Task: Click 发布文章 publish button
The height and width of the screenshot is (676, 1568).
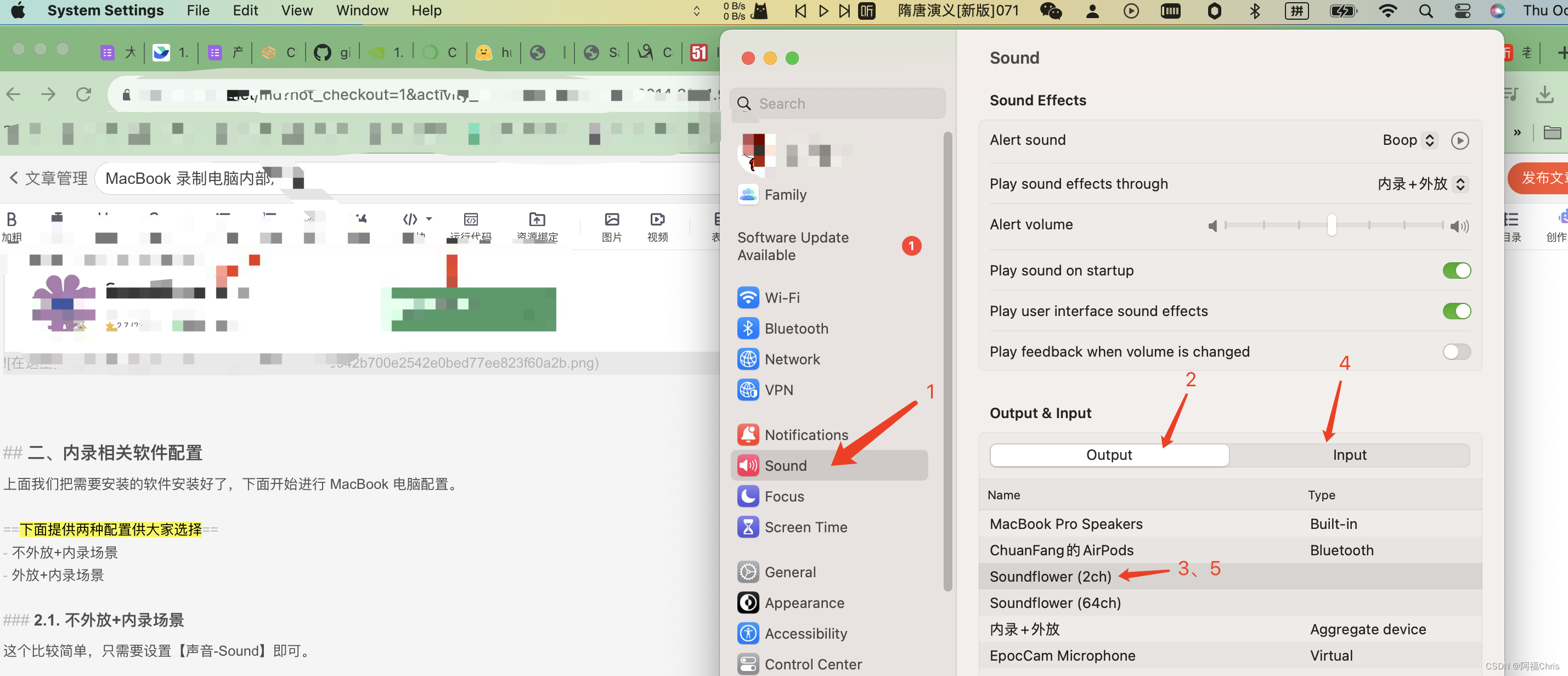Action: (x=1541, y=178)
